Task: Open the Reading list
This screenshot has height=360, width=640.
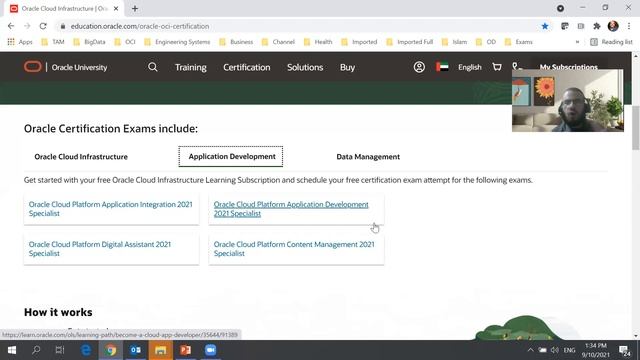Action: (611, 42)
